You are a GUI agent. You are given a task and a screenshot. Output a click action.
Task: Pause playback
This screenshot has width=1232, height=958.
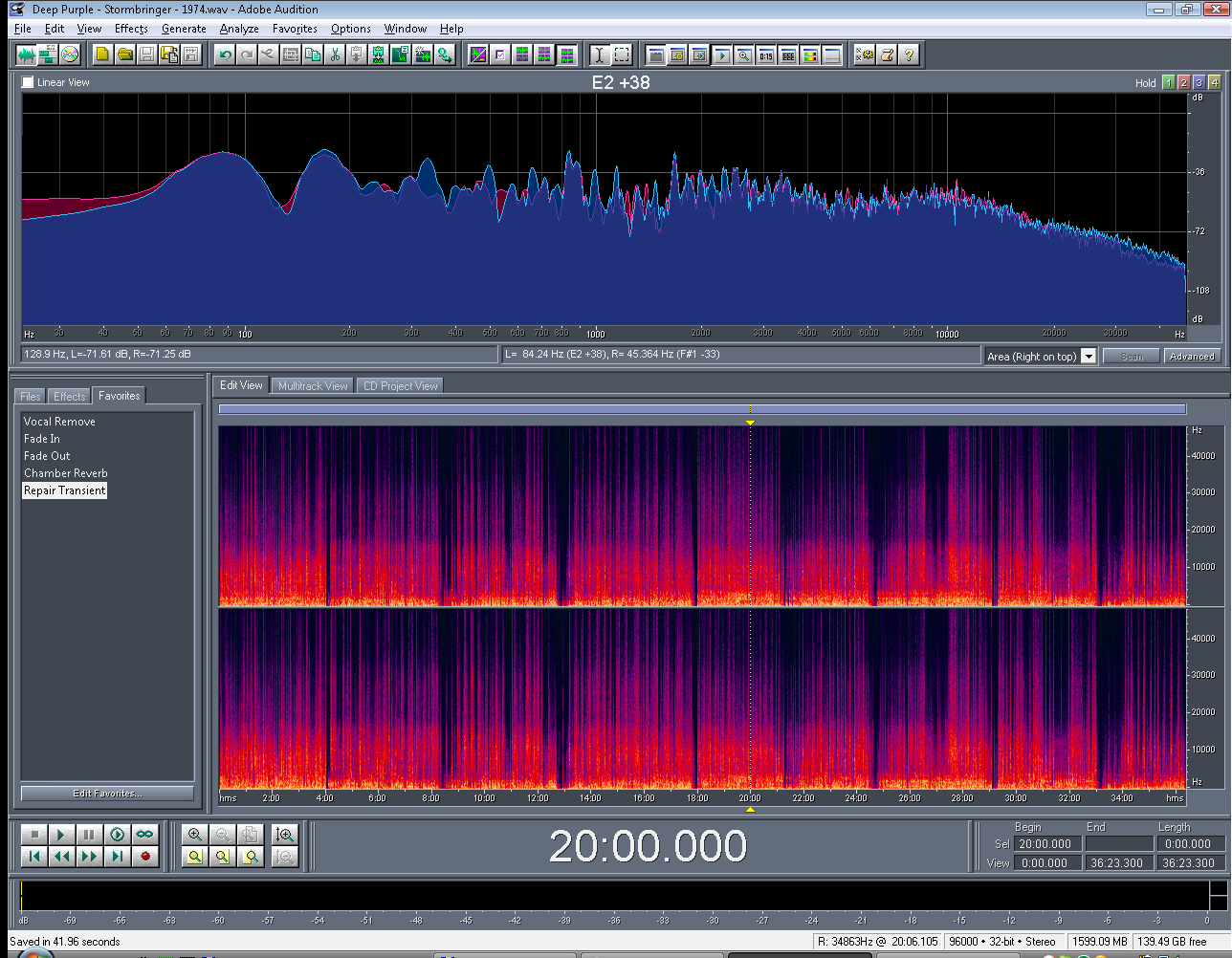click(x=90, y=835)
